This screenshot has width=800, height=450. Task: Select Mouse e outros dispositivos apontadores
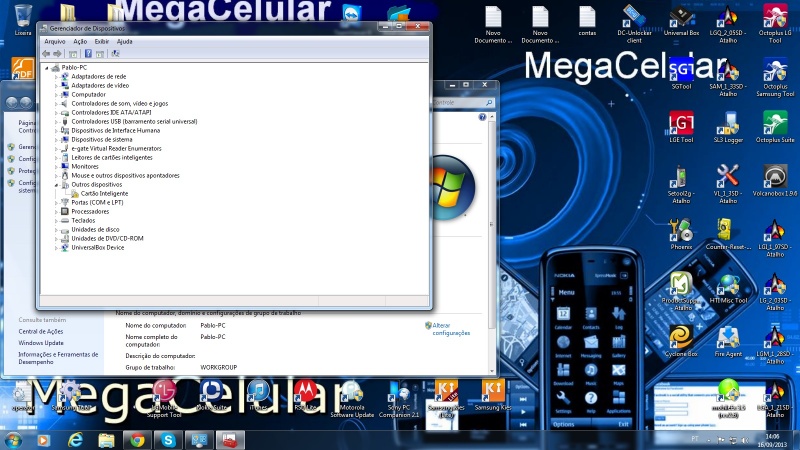(125, 176)
